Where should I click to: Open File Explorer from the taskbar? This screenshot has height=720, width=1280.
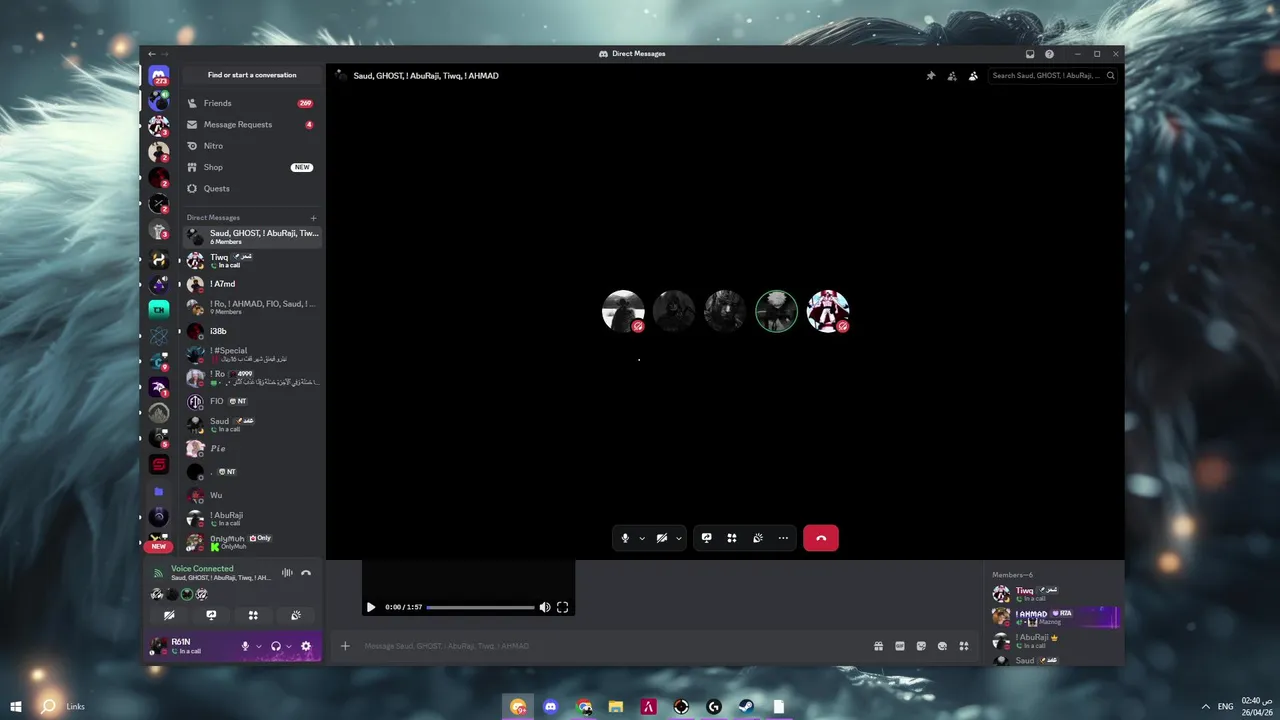pyautogui.click(x=615, y=706)
